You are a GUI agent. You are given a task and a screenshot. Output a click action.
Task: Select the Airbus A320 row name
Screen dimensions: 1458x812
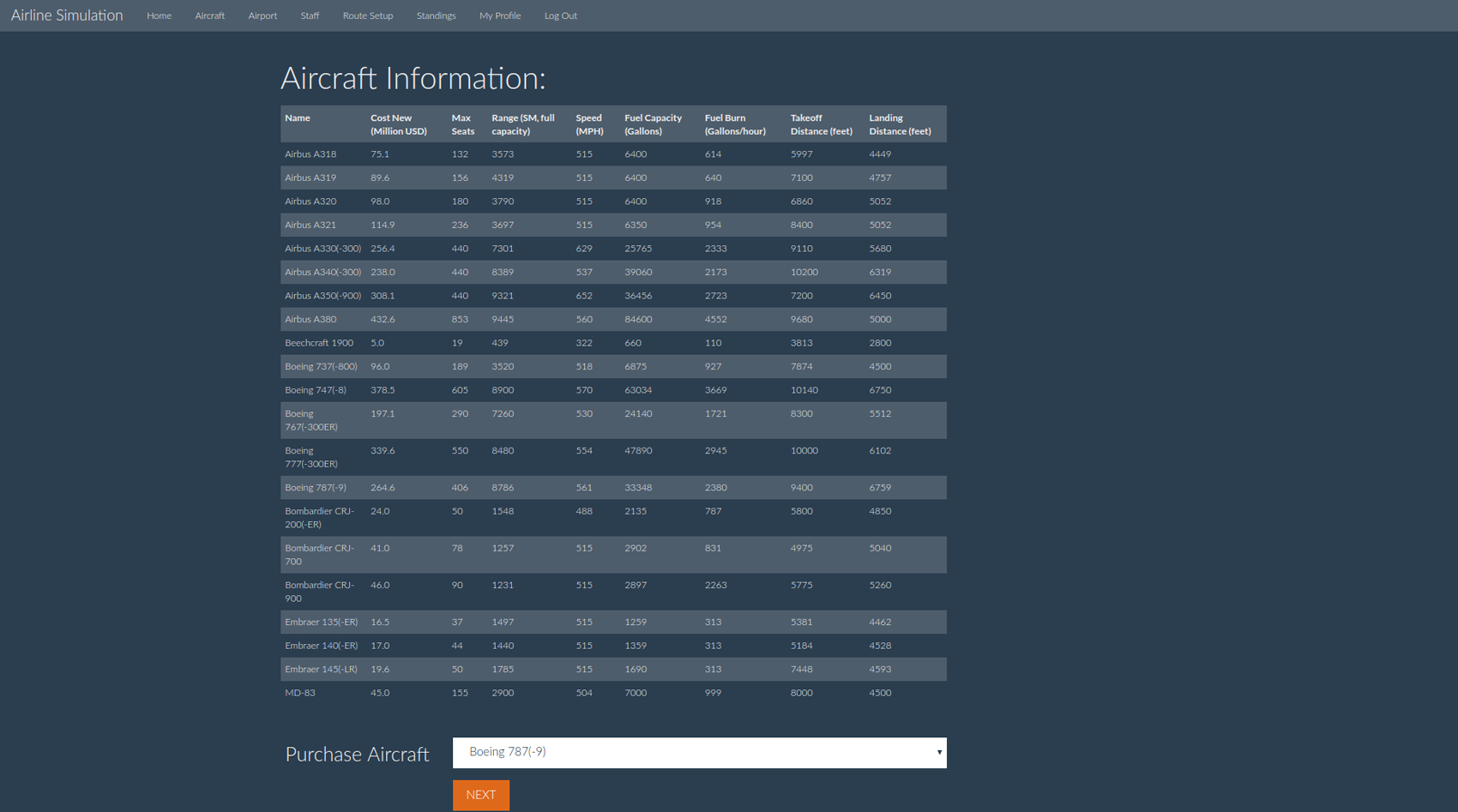tap(310, 201)
